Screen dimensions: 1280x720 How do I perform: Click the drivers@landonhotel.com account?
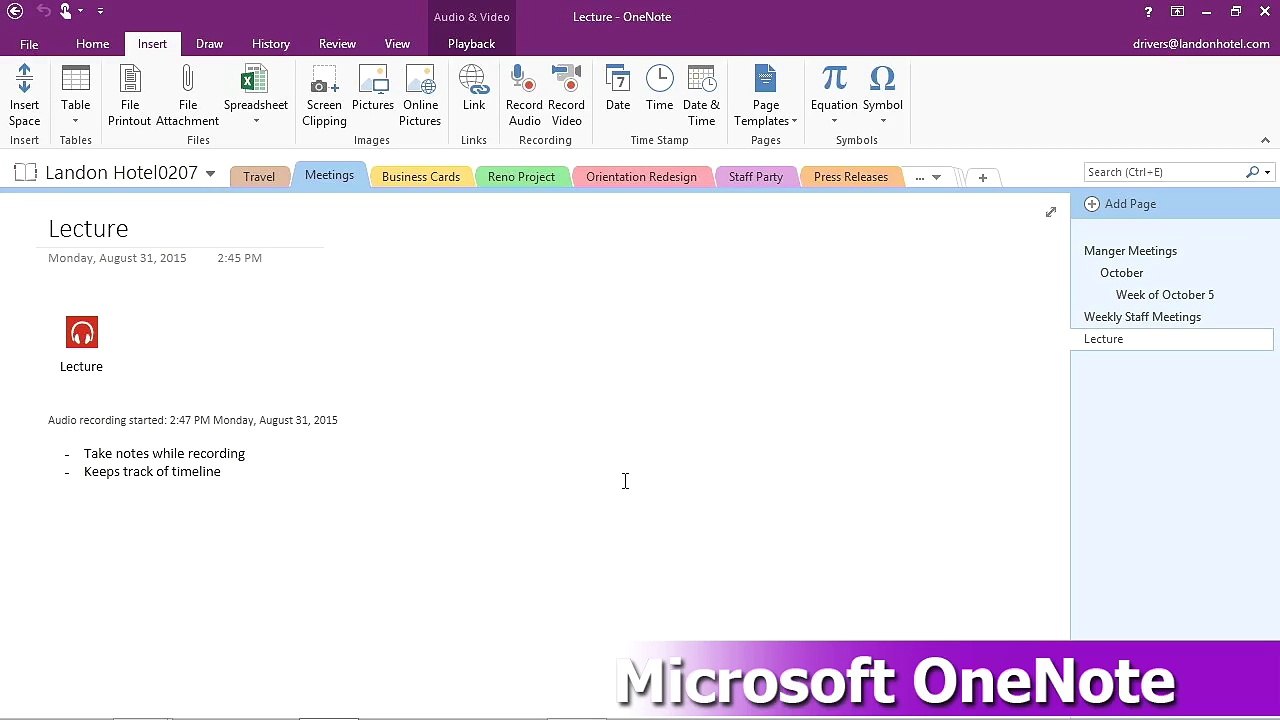[x=1201, y=44]
